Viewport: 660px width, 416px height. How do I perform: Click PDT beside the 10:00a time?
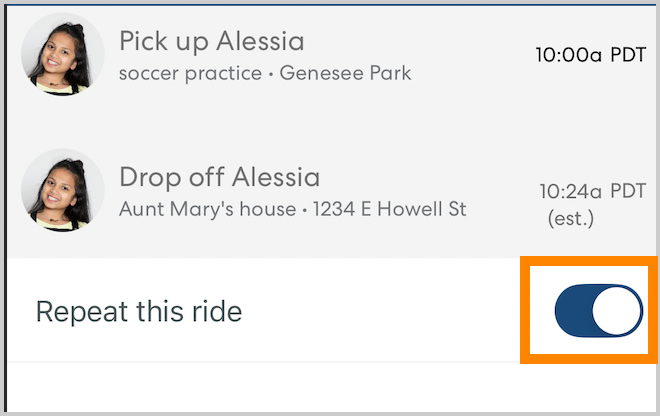pos(628,54)
